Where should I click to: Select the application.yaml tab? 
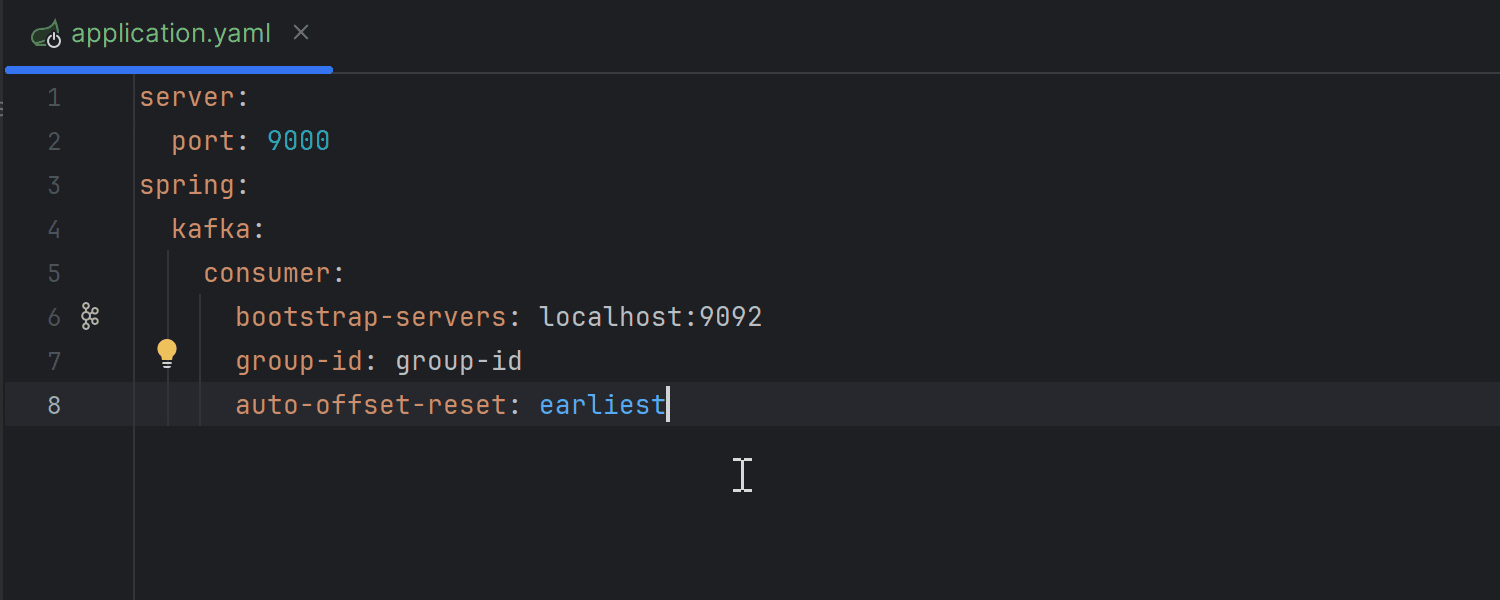[x=170, y=32]
